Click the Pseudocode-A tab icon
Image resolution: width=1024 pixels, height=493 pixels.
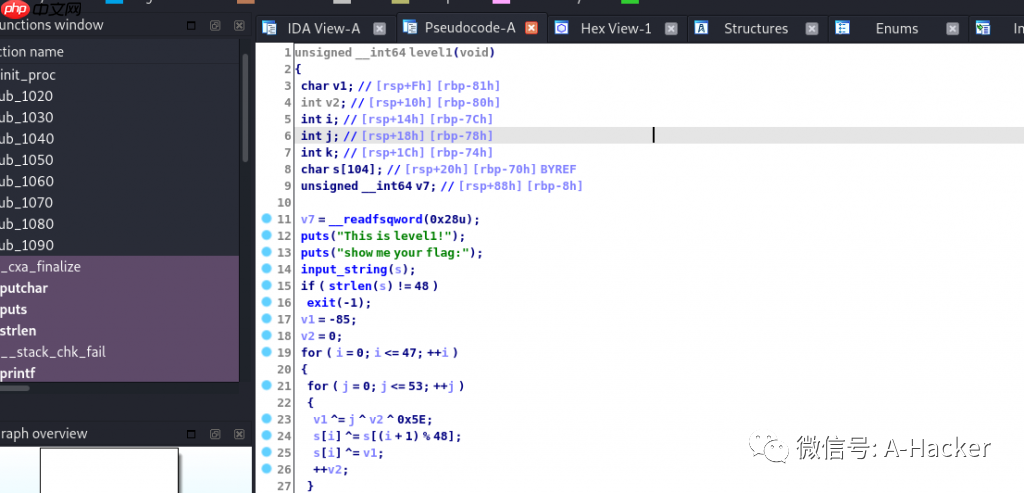tap(409, 27)
